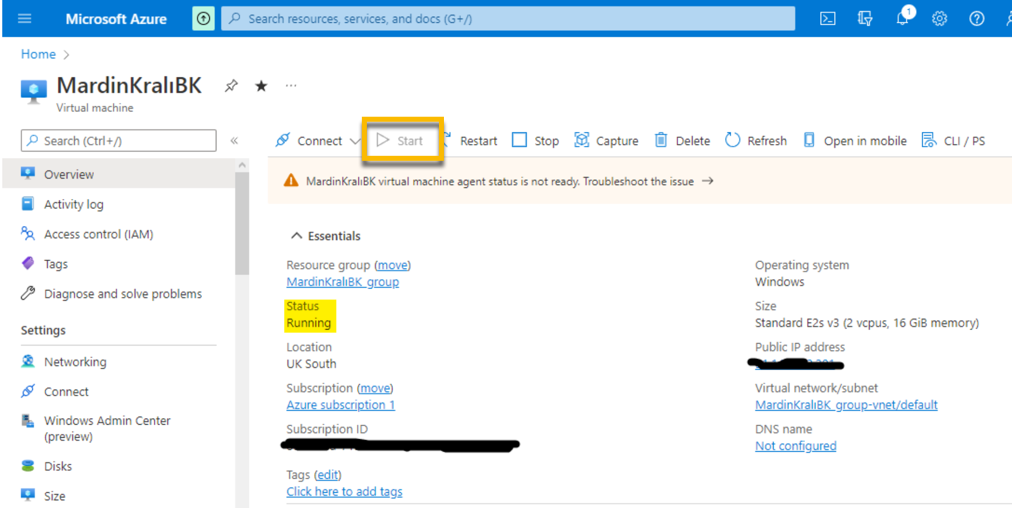Open MardinKralıBK_group-vnet/default link
Viewport: 1012px width, 508px height.
(846, 405)
